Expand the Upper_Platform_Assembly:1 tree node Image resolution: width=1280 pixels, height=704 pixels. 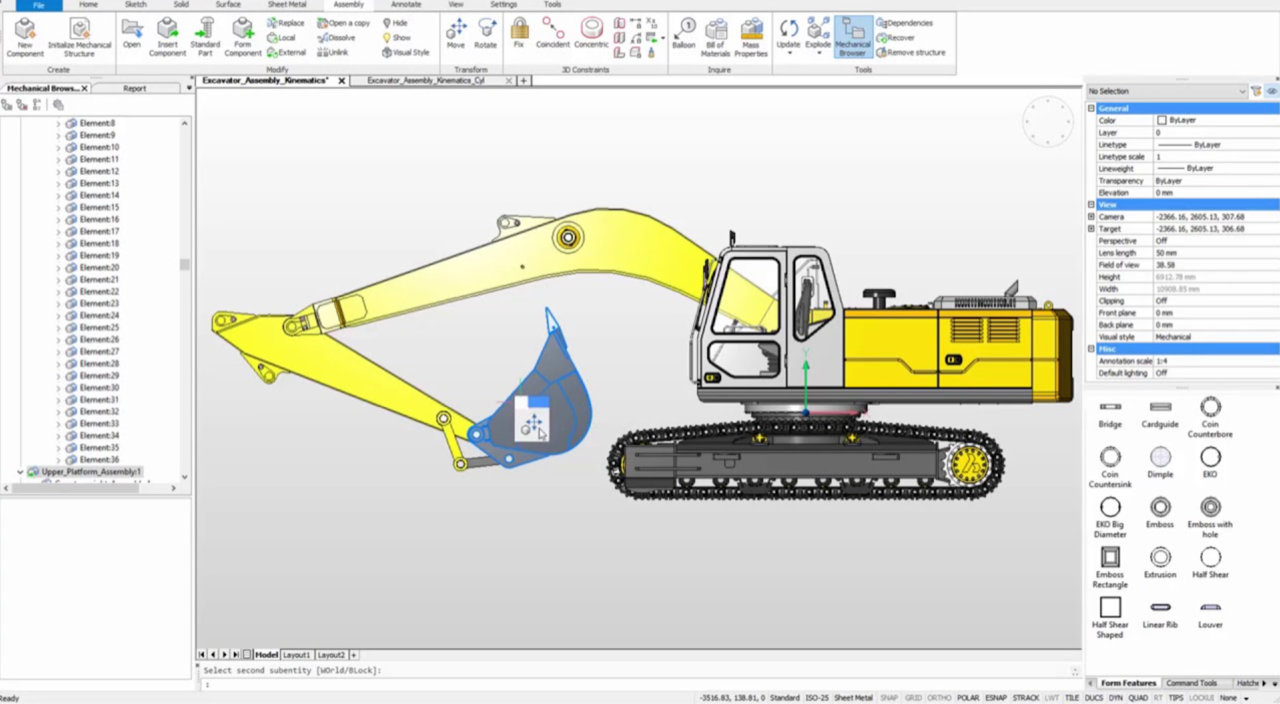pos(20,472)
